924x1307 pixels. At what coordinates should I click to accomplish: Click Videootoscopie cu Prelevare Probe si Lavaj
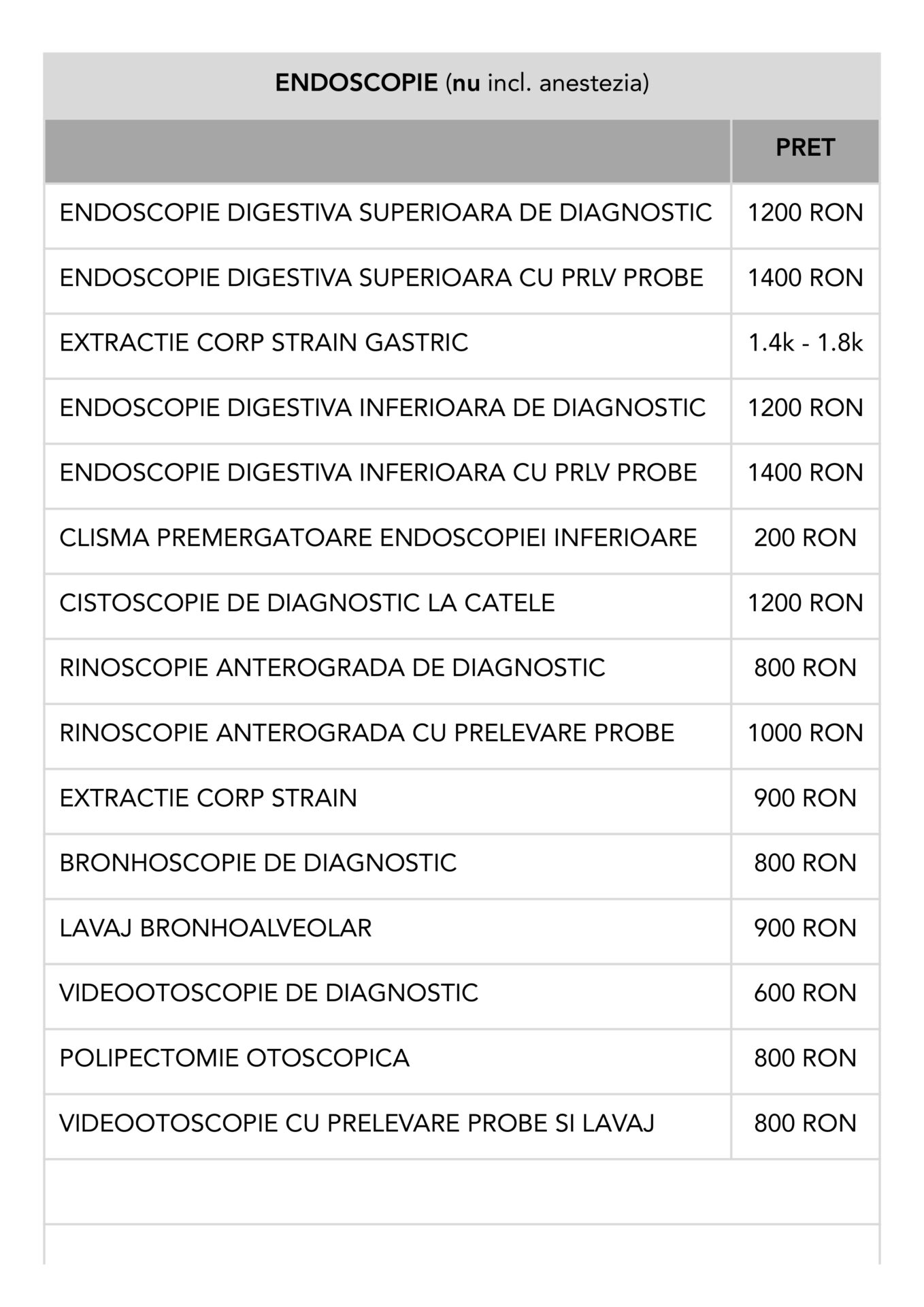pyautogui.click(x=357, y=1123)
